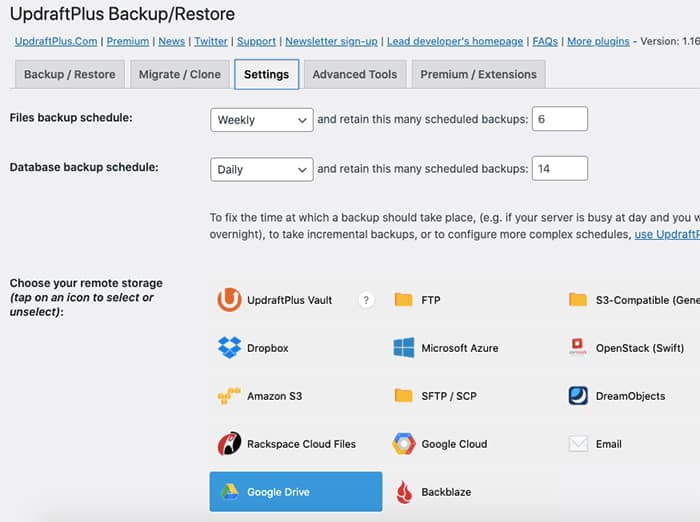Click the Microsoft Azure label text
700x522 pixels.
click(460, 348)
